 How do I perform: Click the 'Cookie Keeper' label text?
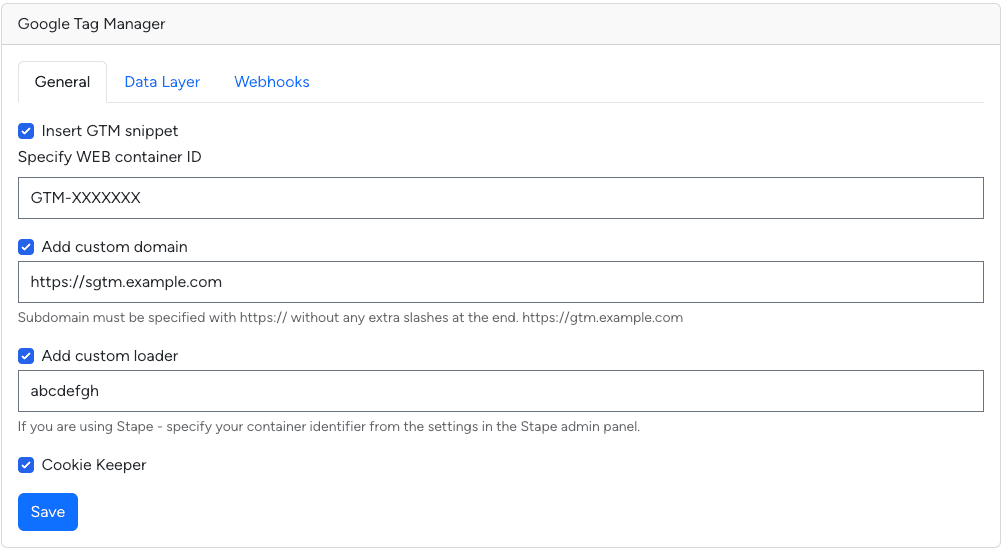[94, 465]
